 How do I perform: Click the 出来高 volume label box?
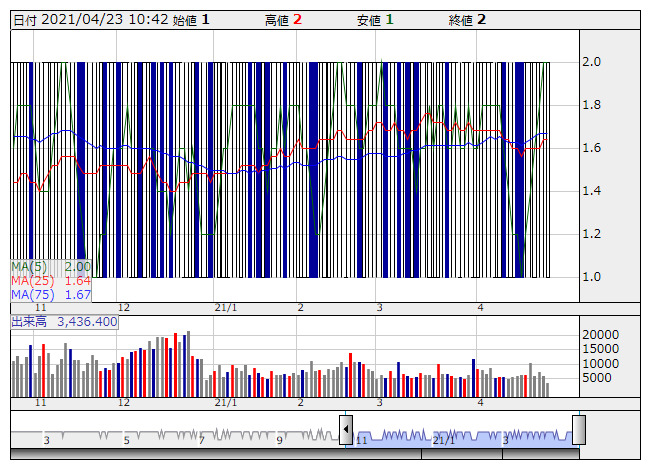[x=65, y=322]
